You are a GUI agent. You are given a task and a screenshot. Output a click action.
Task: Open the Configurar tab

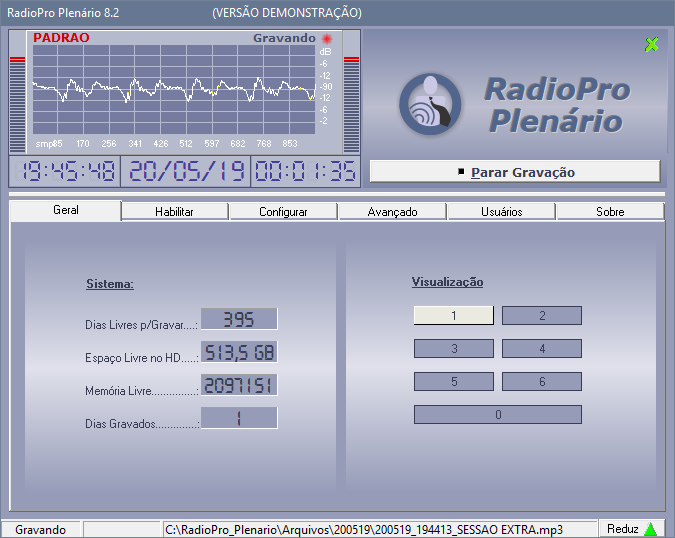283,212
